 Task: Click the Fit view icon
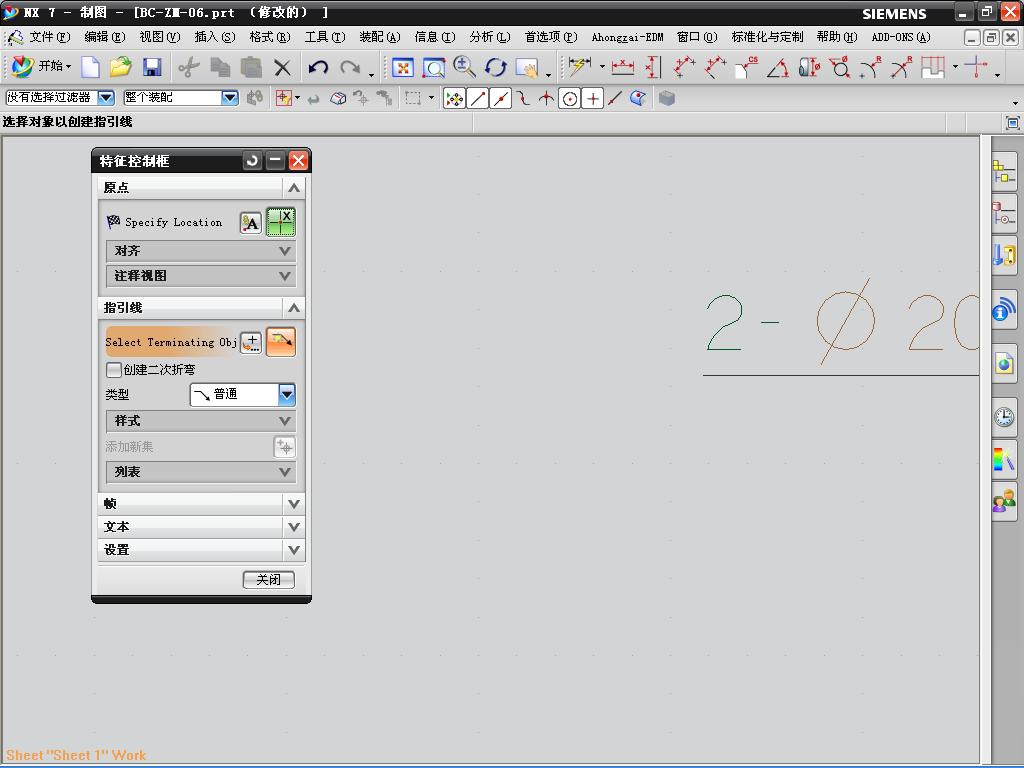coord(402,67)
